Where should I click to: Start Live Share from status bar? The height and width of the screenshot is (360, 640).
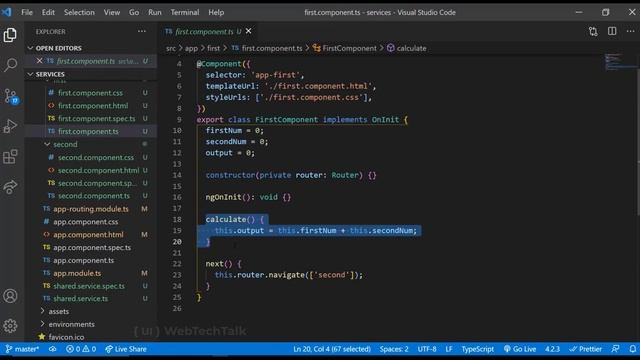pos(126,349)
